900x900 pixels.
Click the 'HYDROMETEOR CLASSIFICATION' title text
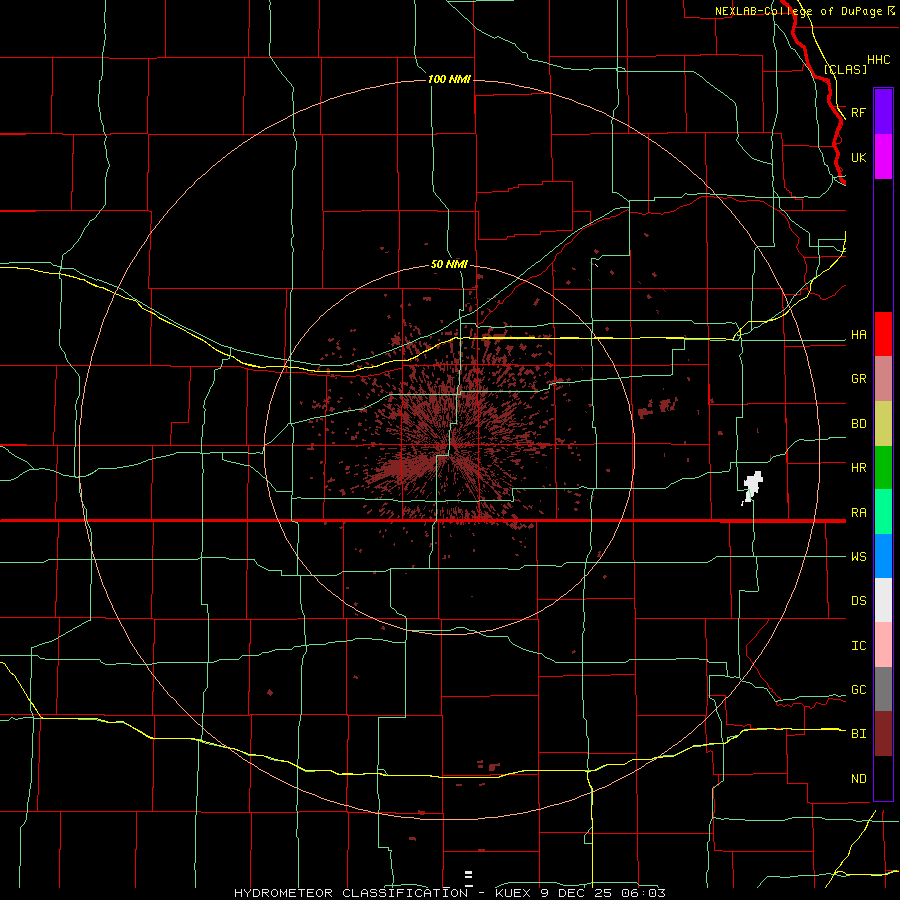coord(351,893)
